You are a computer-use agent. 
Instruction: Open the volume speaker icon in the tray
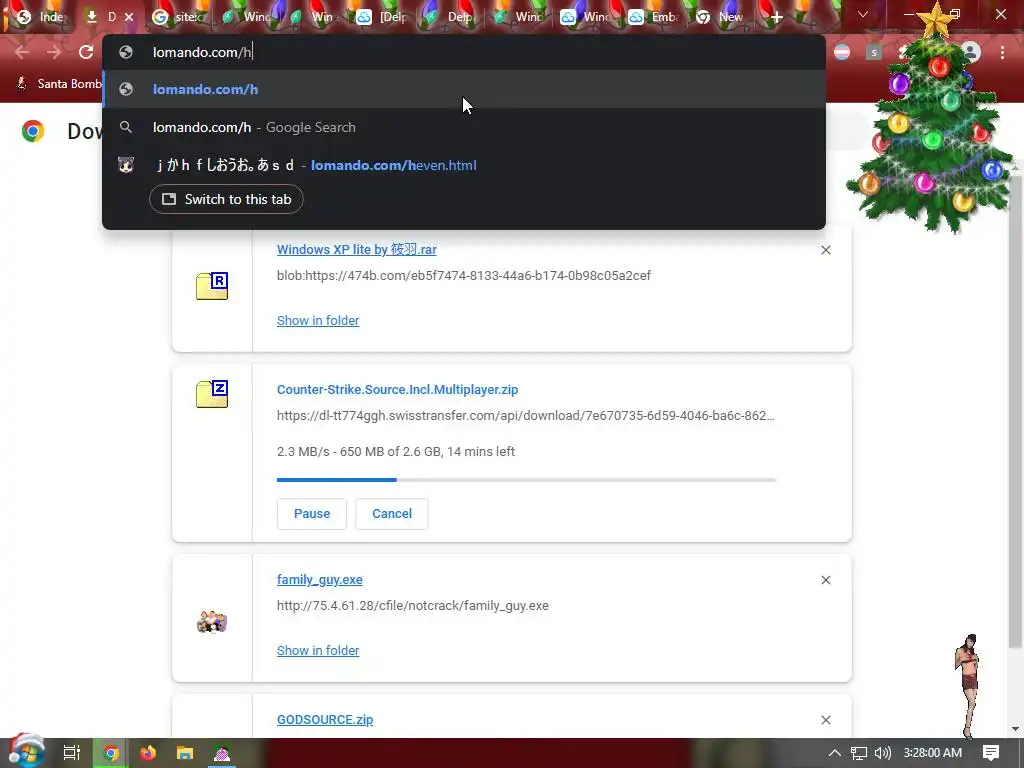click(883, 753)
